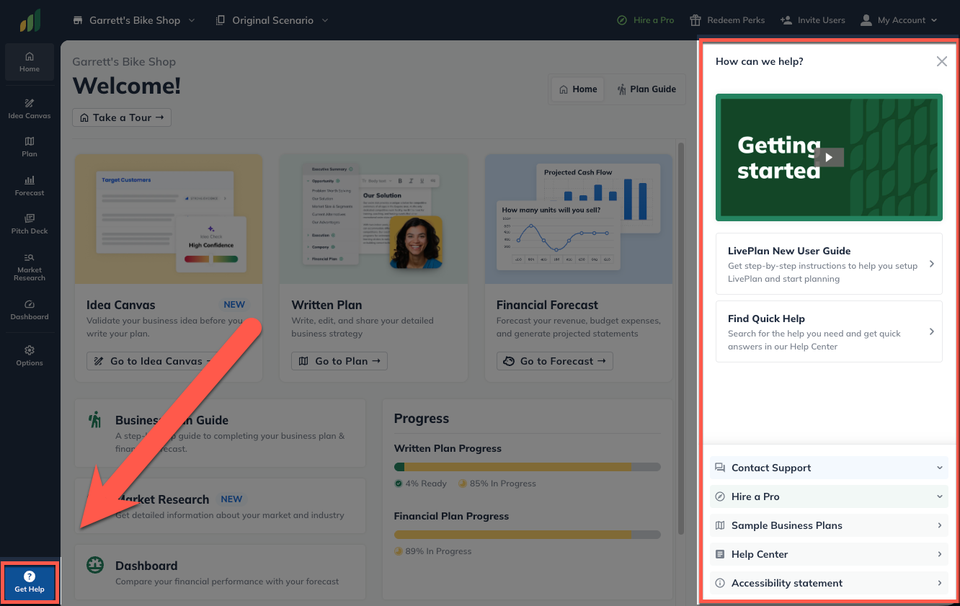Expand Hire a Pro in help panel
This screenshot has height=606, width=960.
(829, 496)
